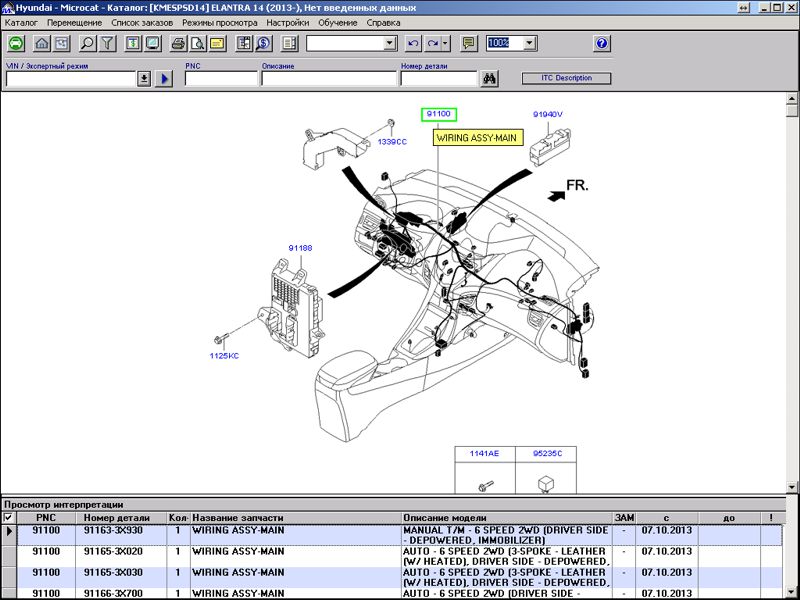Click the vertical scrollbar down arrow

(792, 487)
